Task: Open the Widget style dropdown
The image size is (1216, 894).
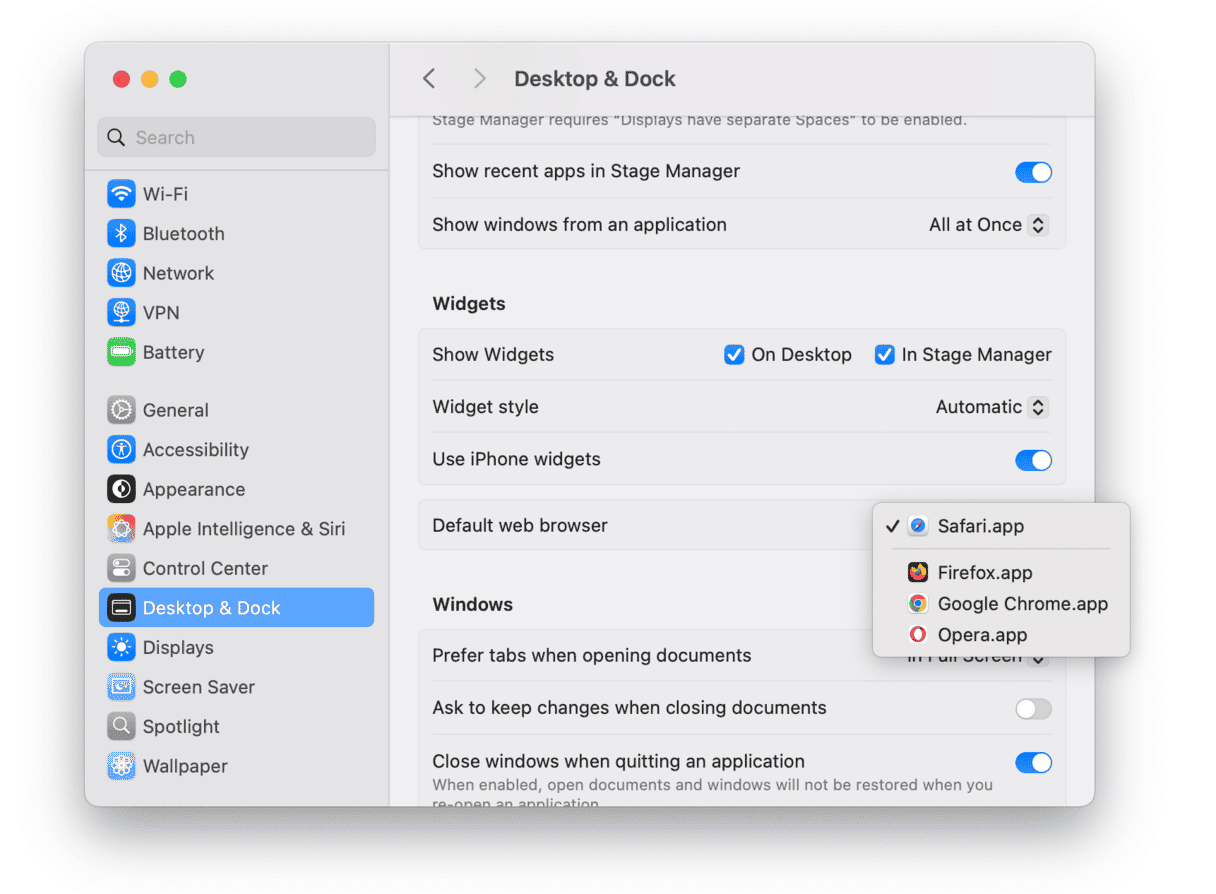Action: pos(990,407)
